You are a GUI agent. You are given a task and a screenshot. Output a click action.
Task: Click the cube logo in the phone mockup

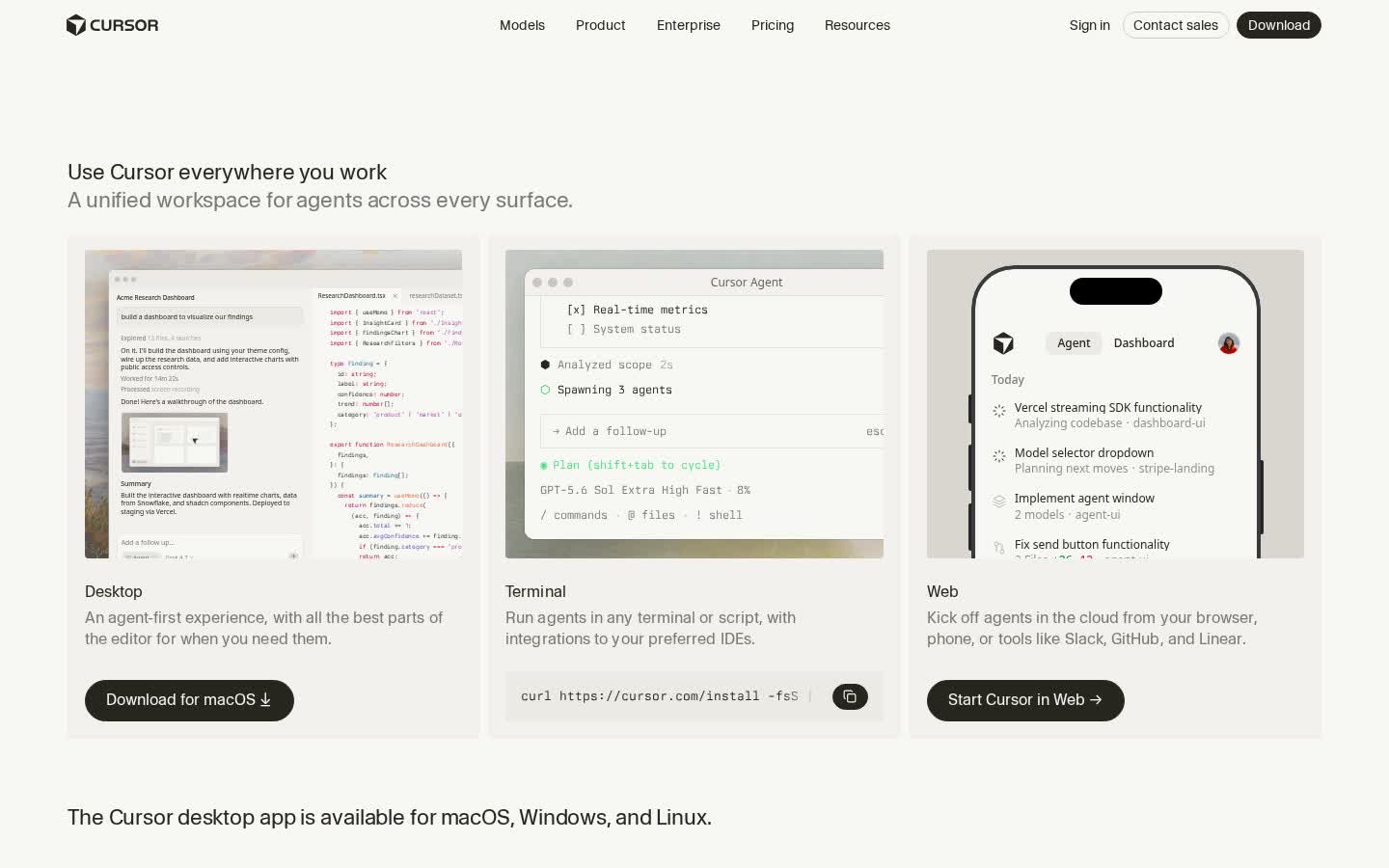coord(1003,343)
